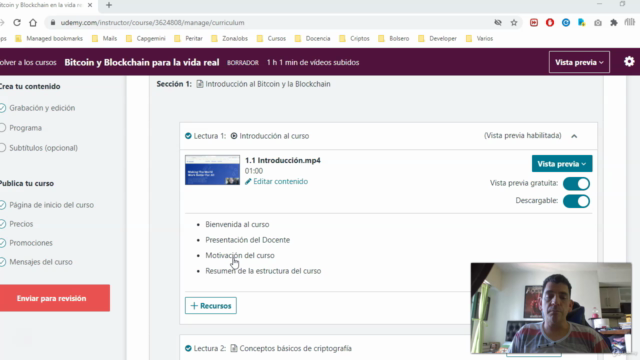This screenshot has width=640, height=360.
Task: Open the Developer bookmark folder
Action: [438, 38]
